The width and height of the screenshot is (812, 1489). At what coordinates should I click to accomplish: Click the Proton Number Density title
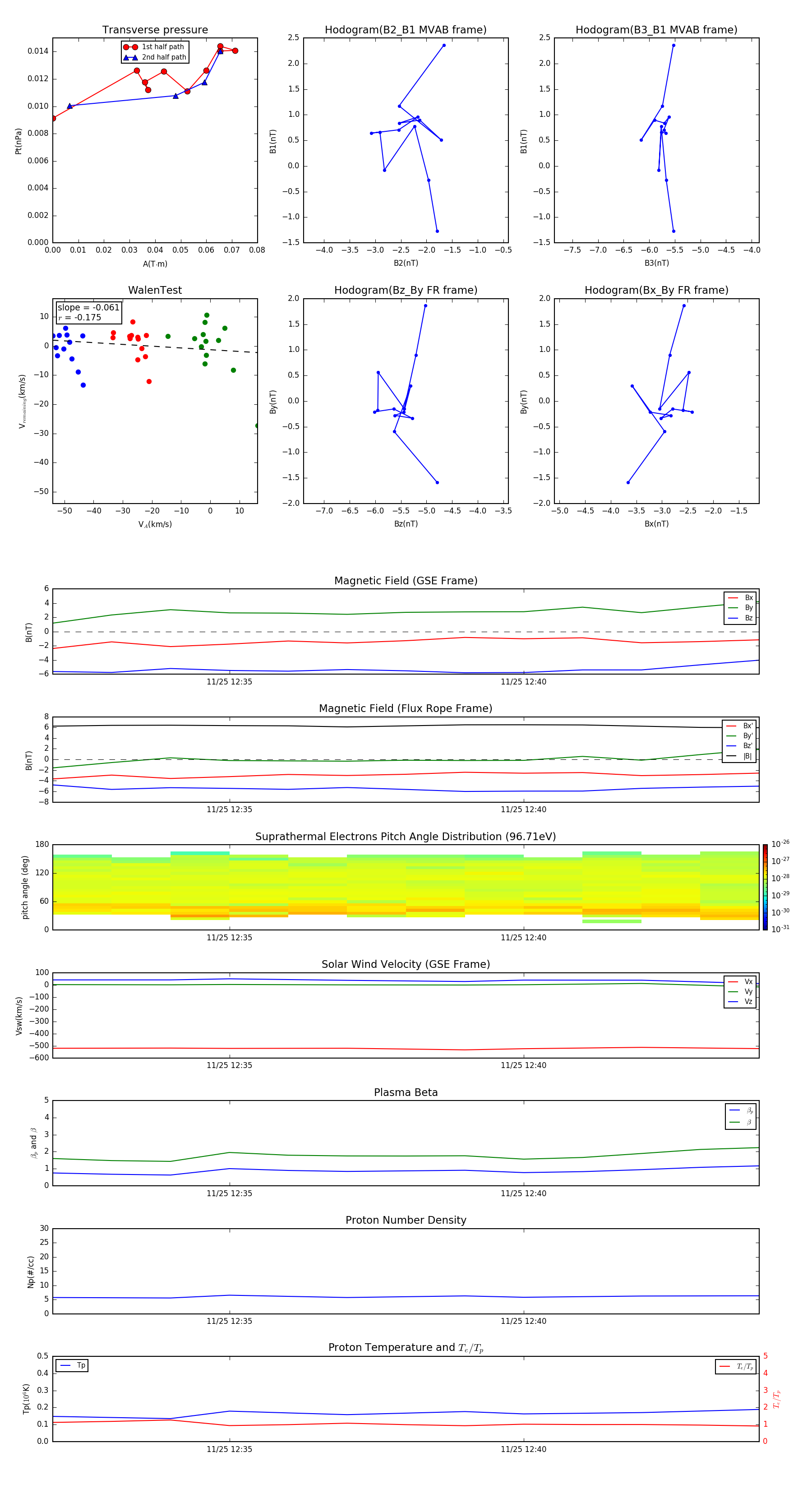click(x=406, y=1220)
